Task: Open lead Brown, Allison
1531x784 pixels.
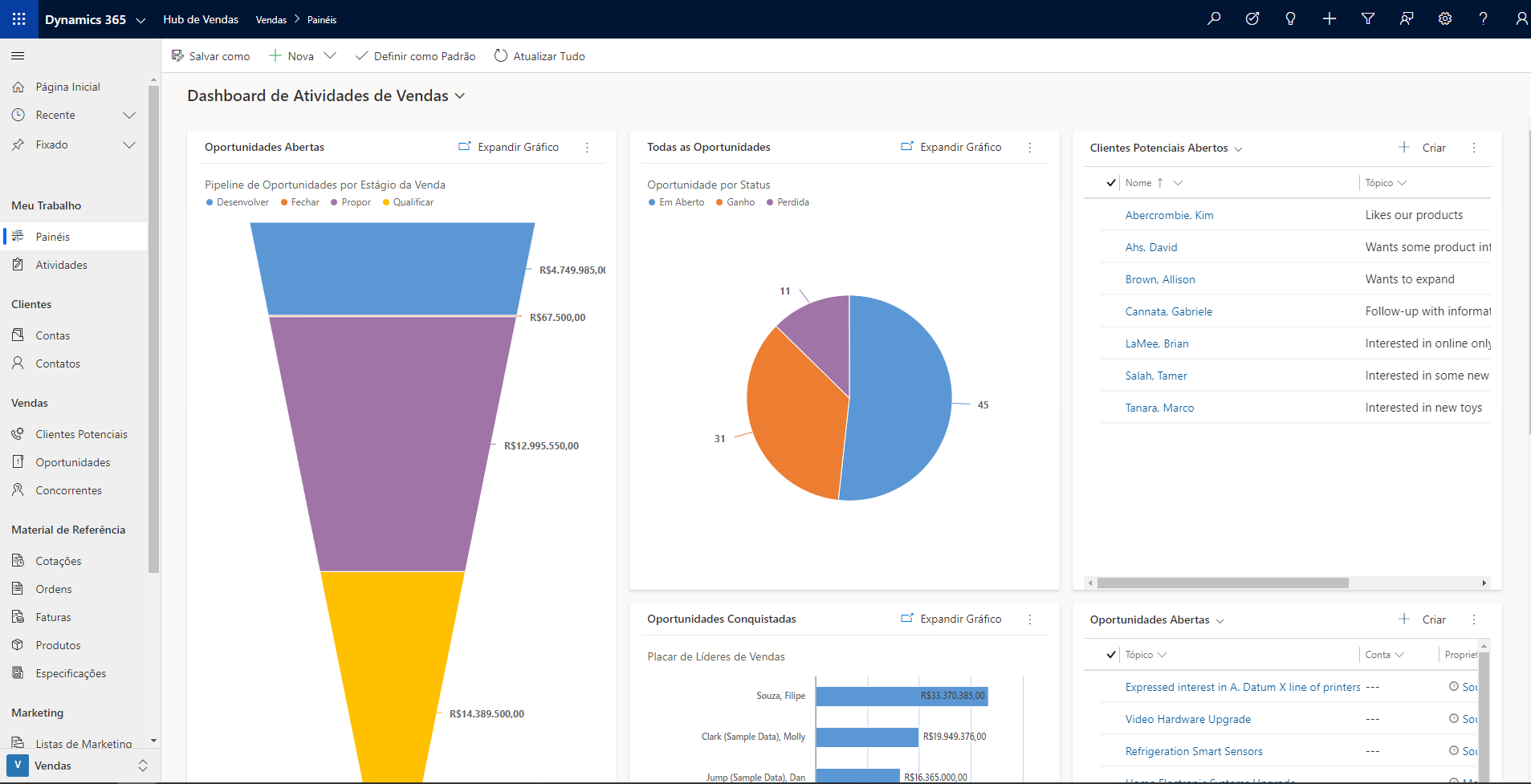Action: pos(1160,279)
